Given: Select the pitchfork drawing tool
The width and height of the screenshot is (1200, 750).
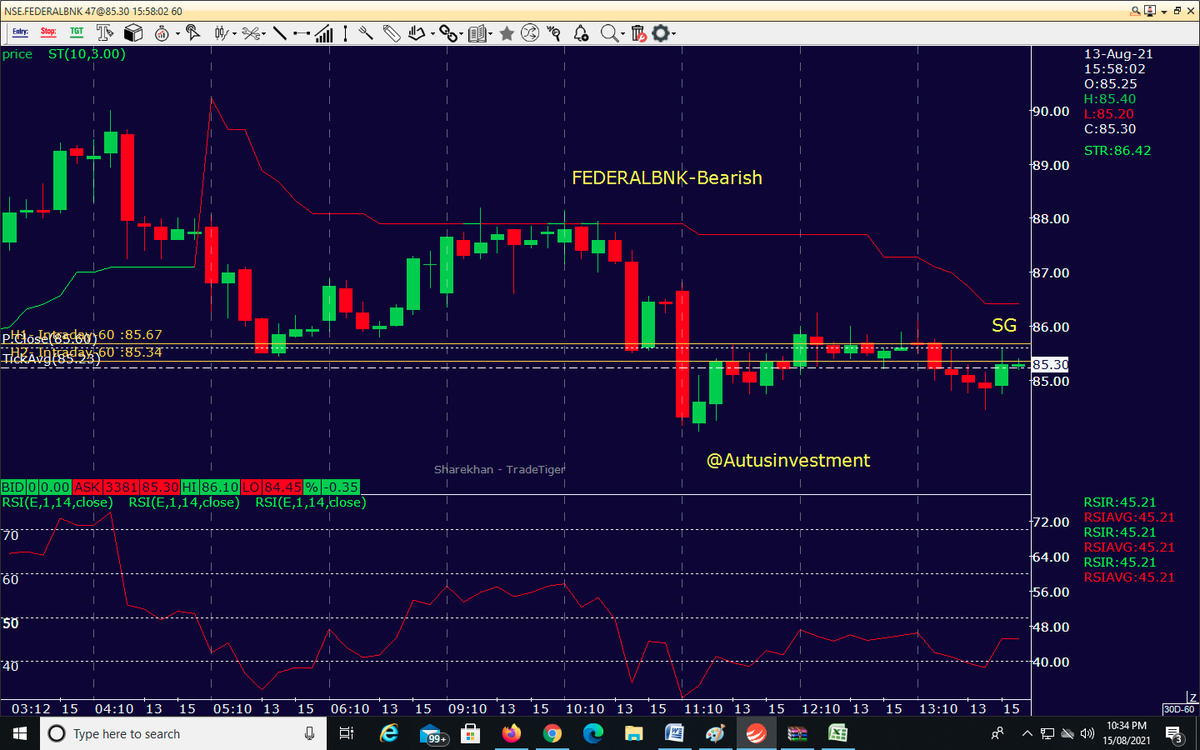Looking at the screenshot, I should [366, 33].
